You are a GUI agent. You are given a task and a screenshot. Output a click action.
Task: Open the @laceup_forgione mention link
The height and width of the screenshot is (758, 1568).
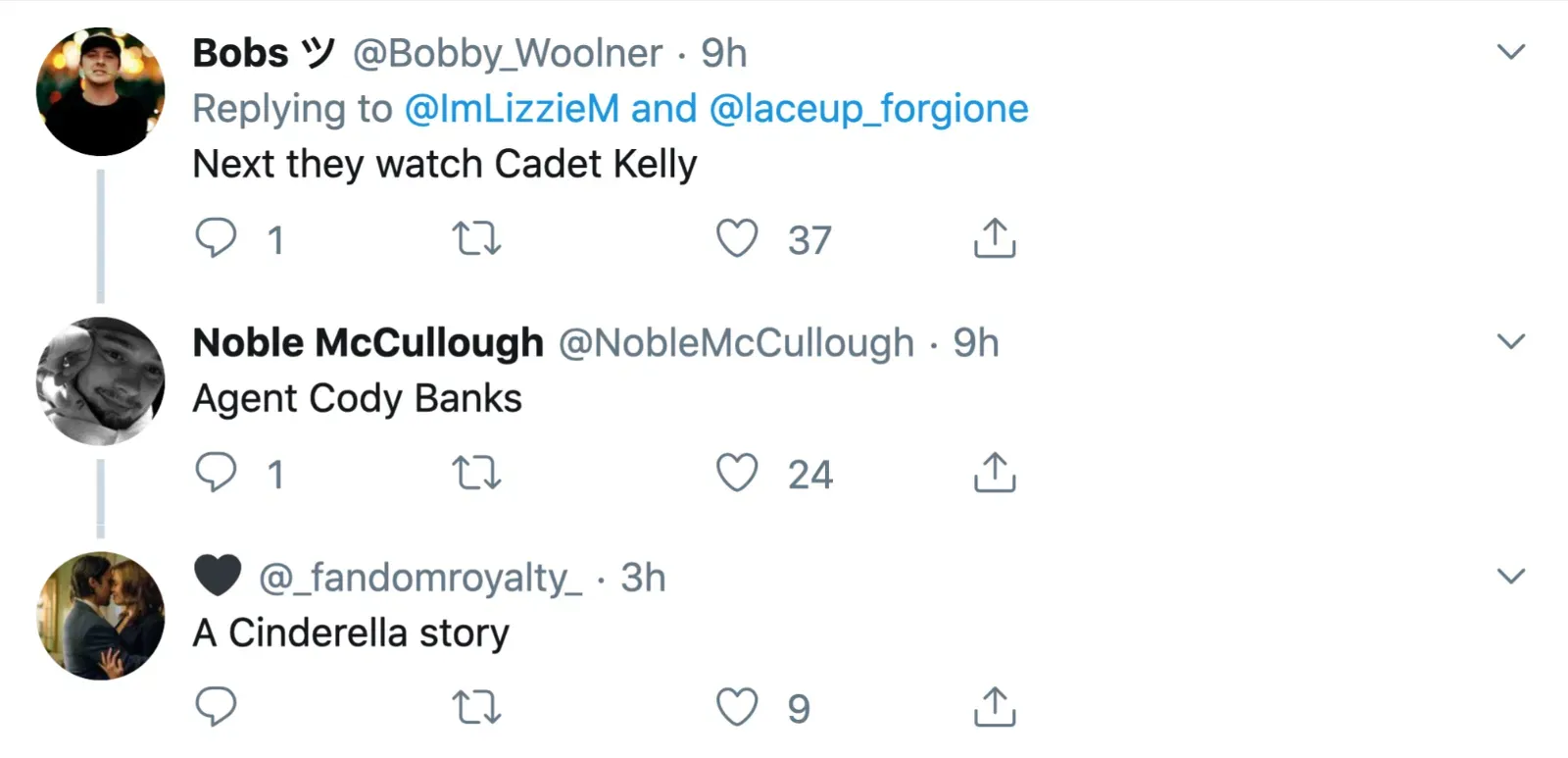[x=868, y=109]
